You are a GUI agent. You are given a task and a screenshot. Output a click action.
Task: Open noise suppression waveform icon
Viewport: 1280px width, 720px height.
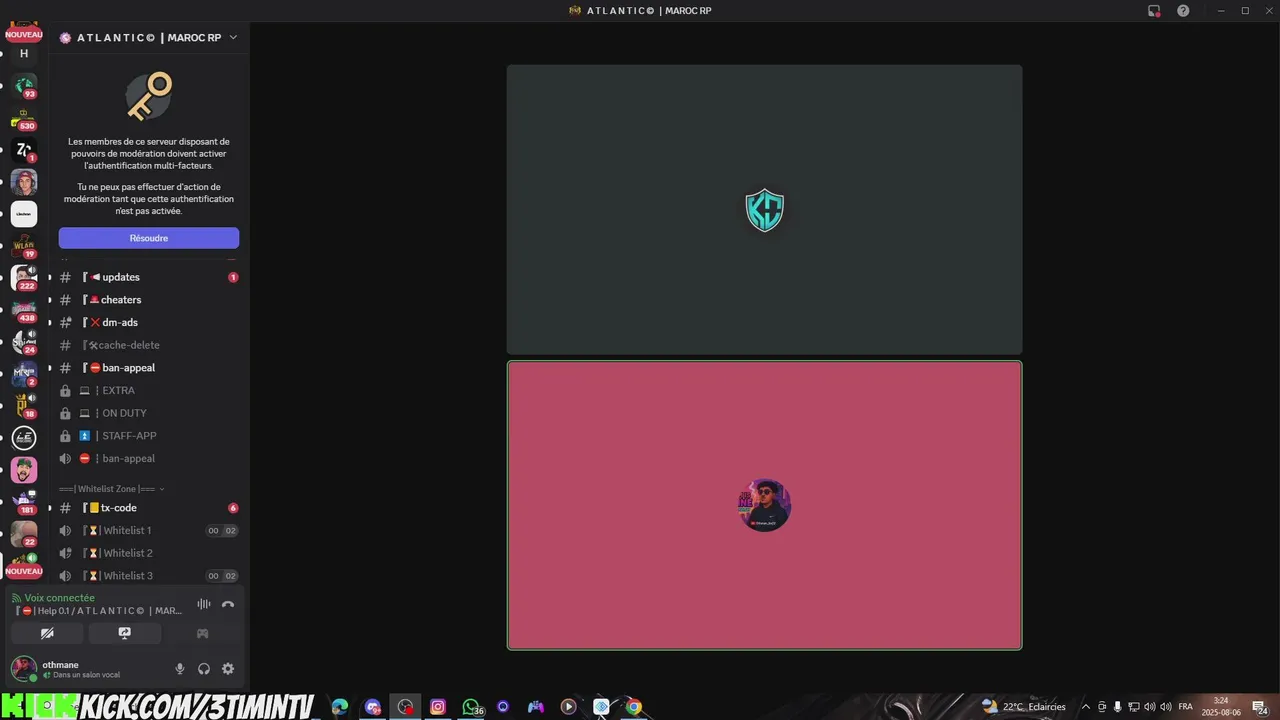pos(204,604)
